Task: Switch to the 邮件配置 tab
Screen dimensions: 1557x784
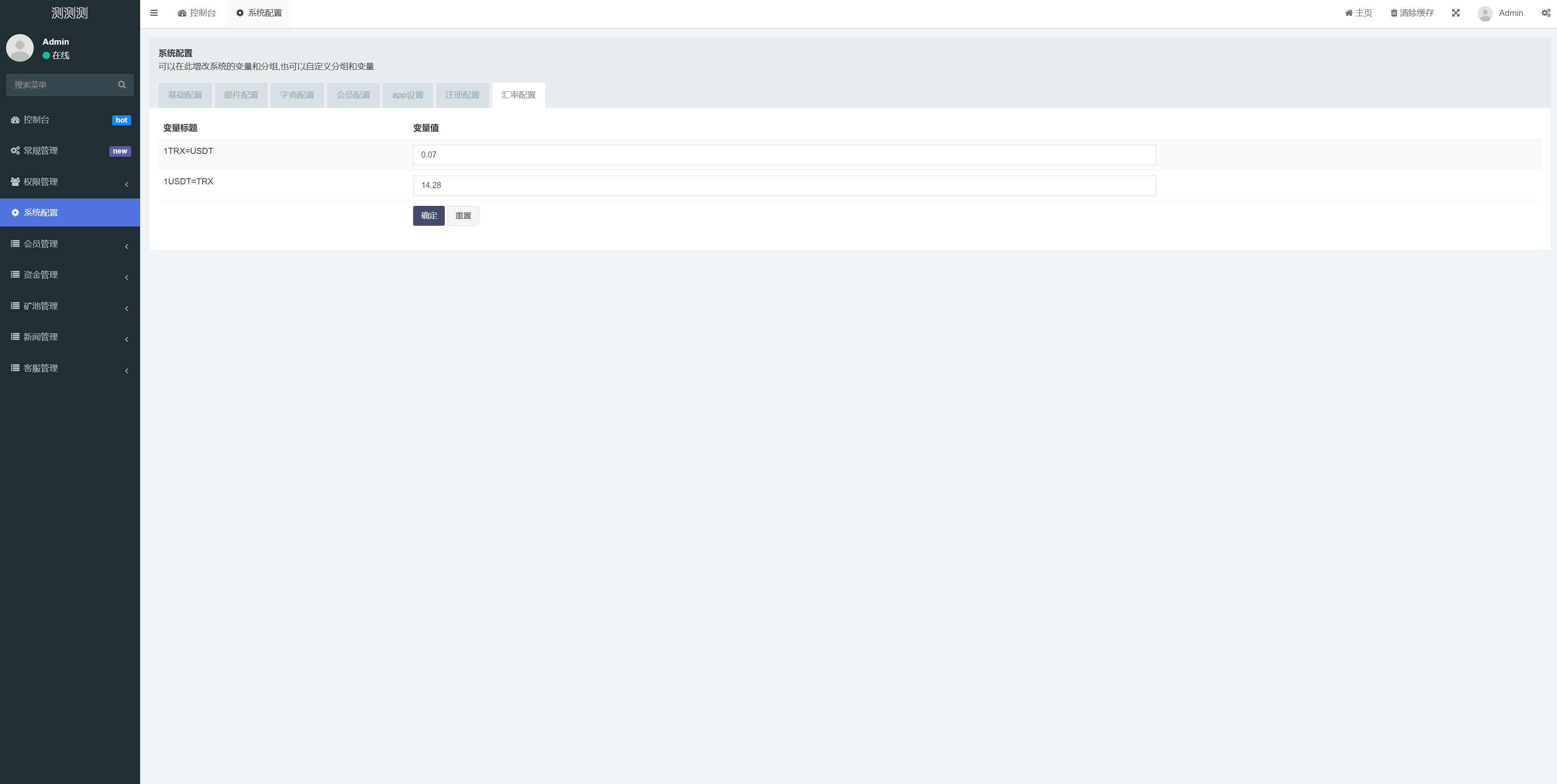Action: coord(240,95)
